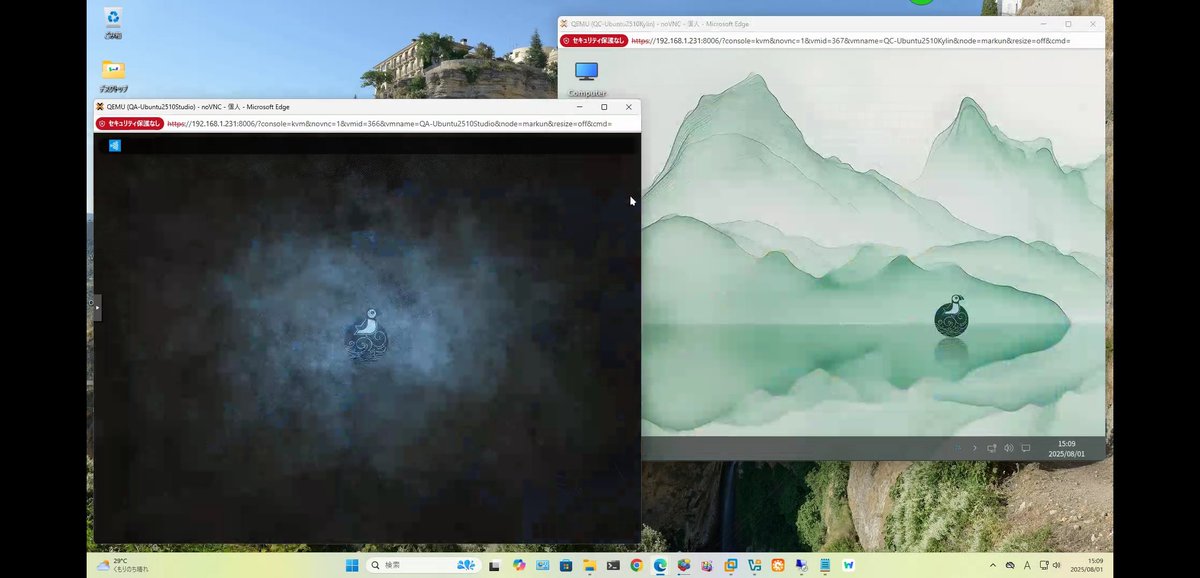The width and height of the screenshot is (1200, 578).
Task: Open File Explorer from the taskbar
Action: [x=589, y=565]
